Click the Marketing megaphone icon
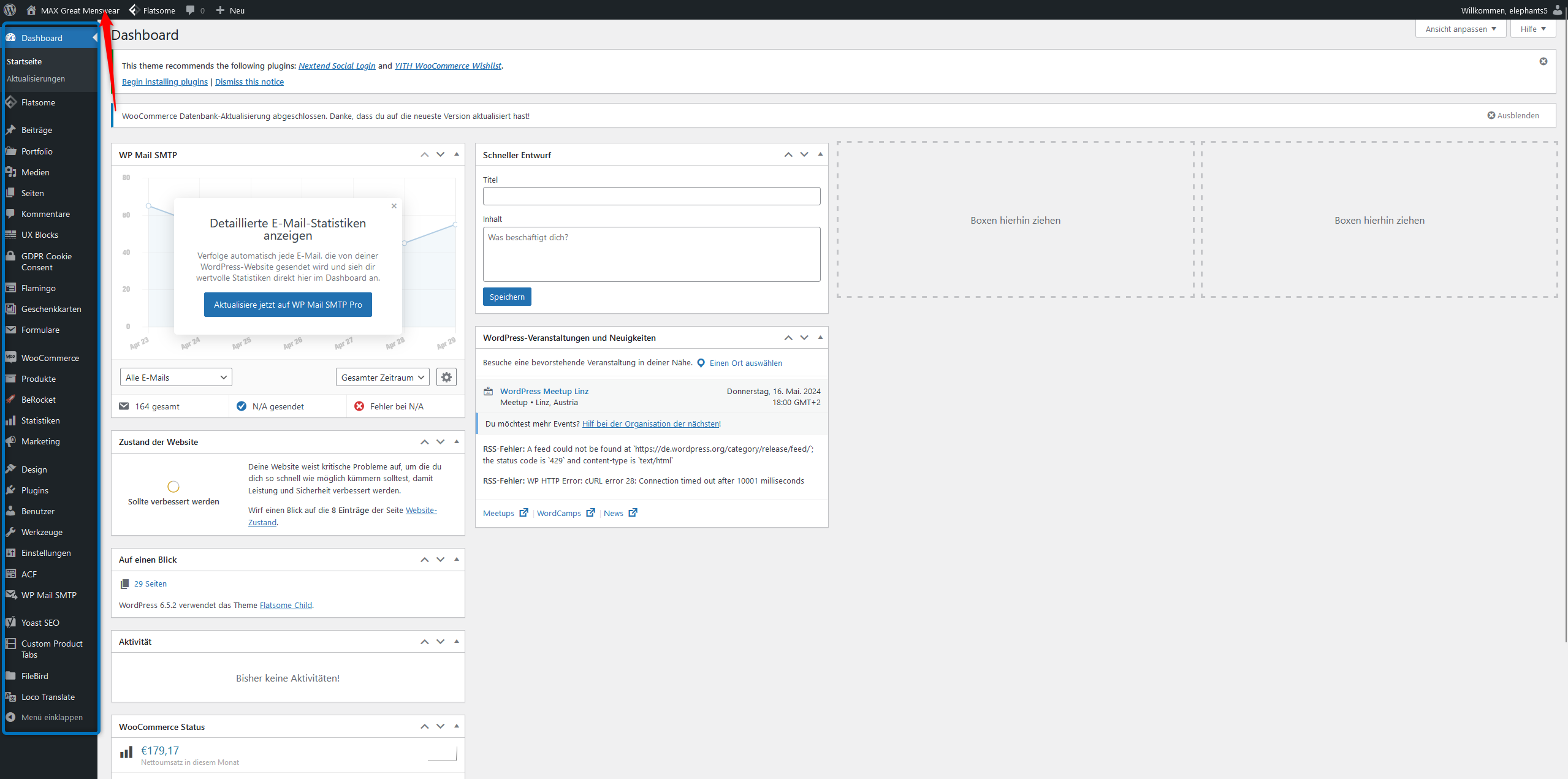This screenshot has height=779, width=1568. tap(10, 441)
